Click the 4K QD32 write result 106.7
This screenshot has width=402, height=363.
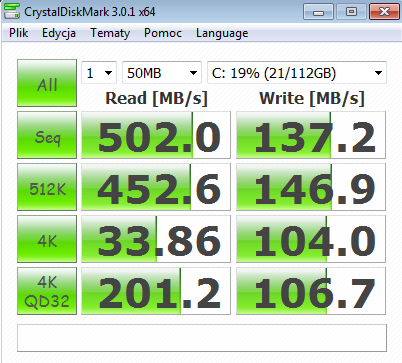point(311,291)
